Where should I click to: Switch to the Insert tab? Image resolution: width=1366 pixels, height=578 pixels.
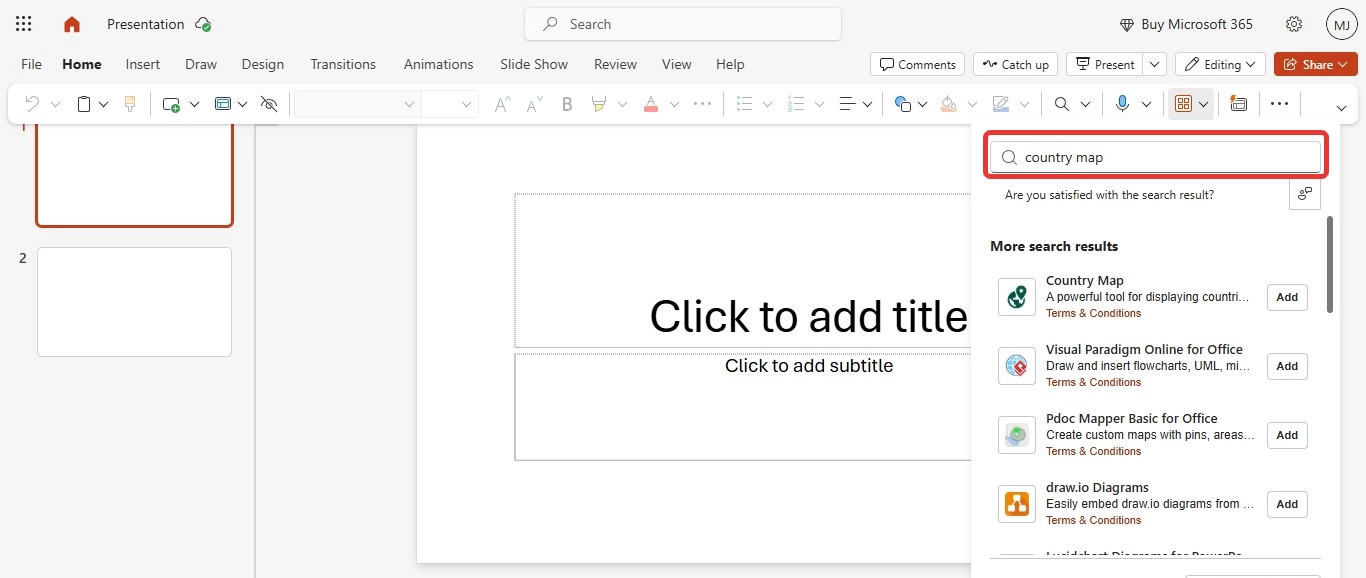click(143, 64)
